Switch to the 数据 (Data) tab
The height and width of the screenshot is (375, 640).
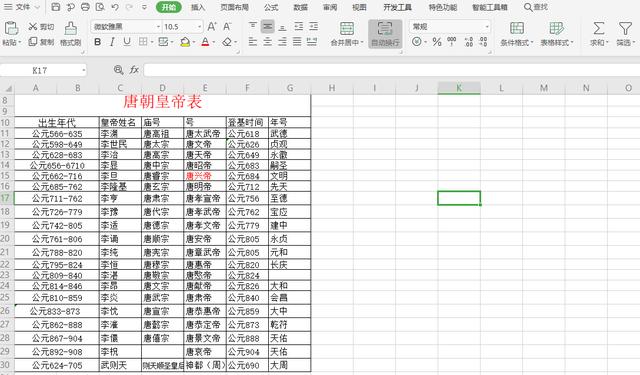[300, 7]
